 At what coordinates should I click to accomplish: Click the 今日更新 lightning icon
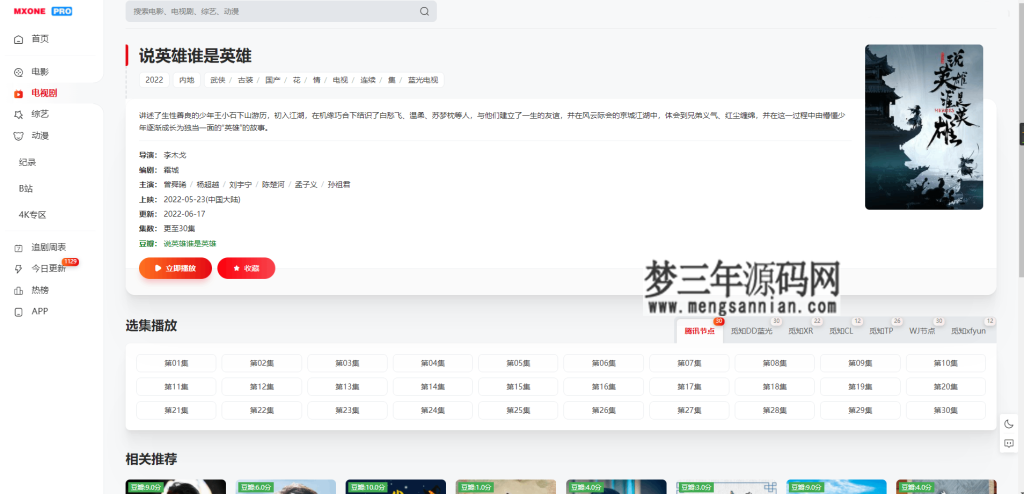tap(18, 269)
